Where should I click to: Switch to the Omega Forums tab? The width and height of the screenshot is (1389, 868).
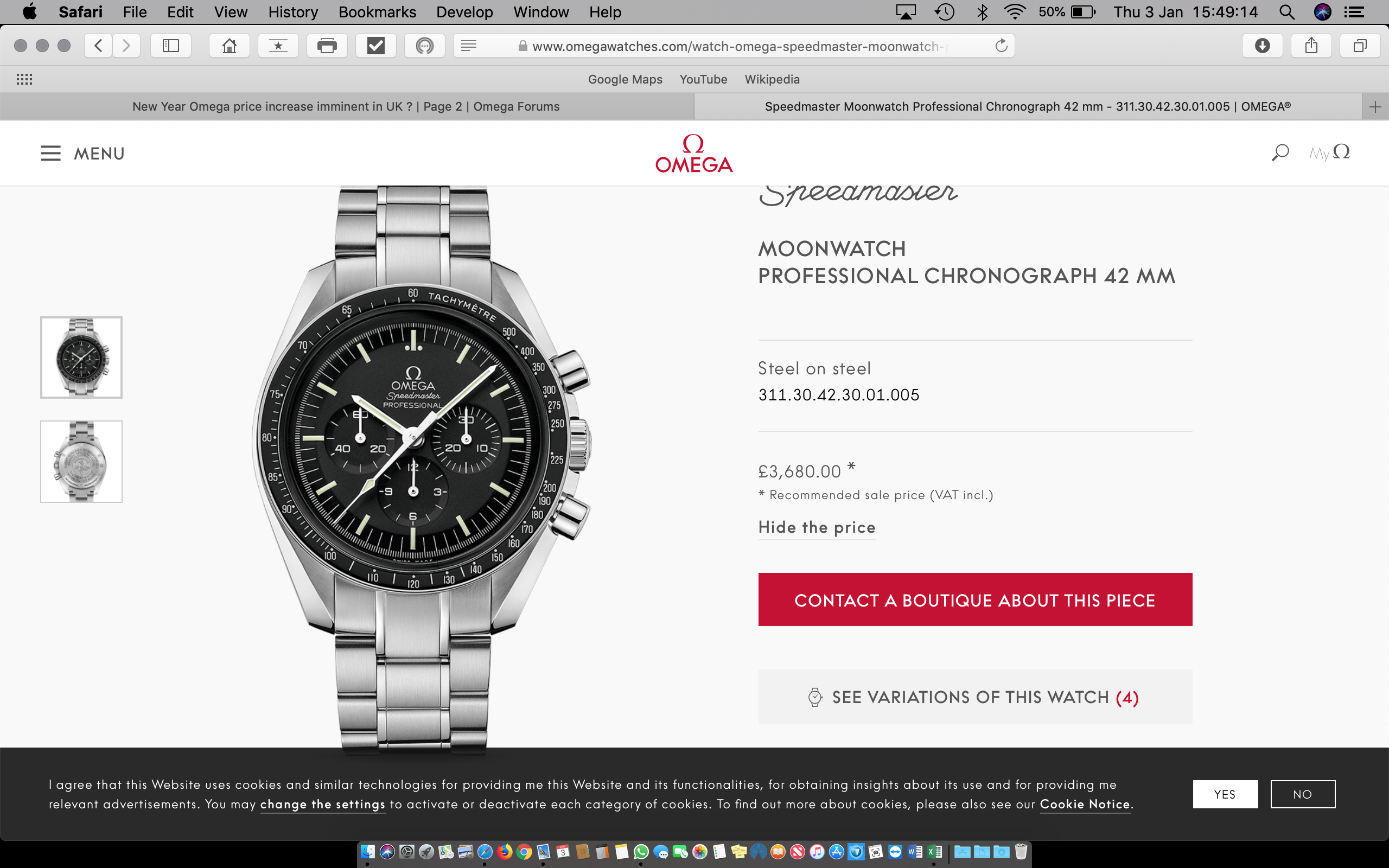point(346,106)
